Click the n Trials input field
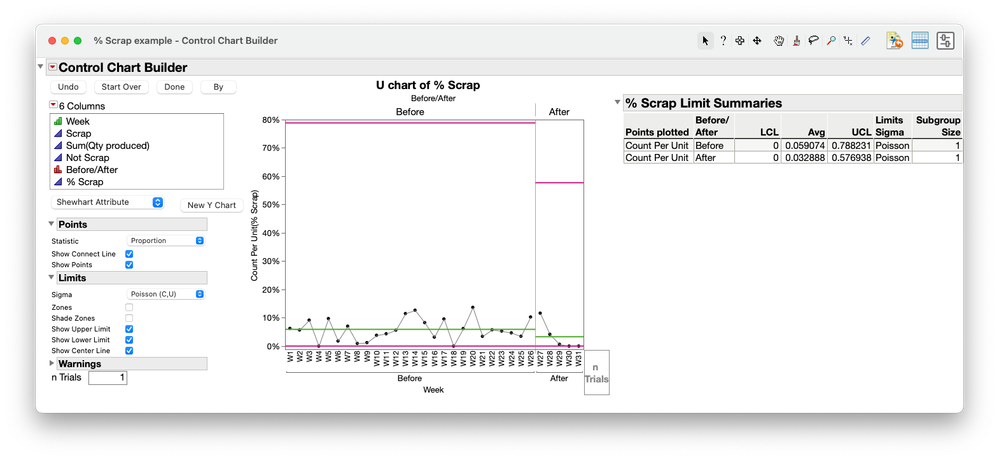The height and width of the screenshot is (460, 999). point(108,378)
